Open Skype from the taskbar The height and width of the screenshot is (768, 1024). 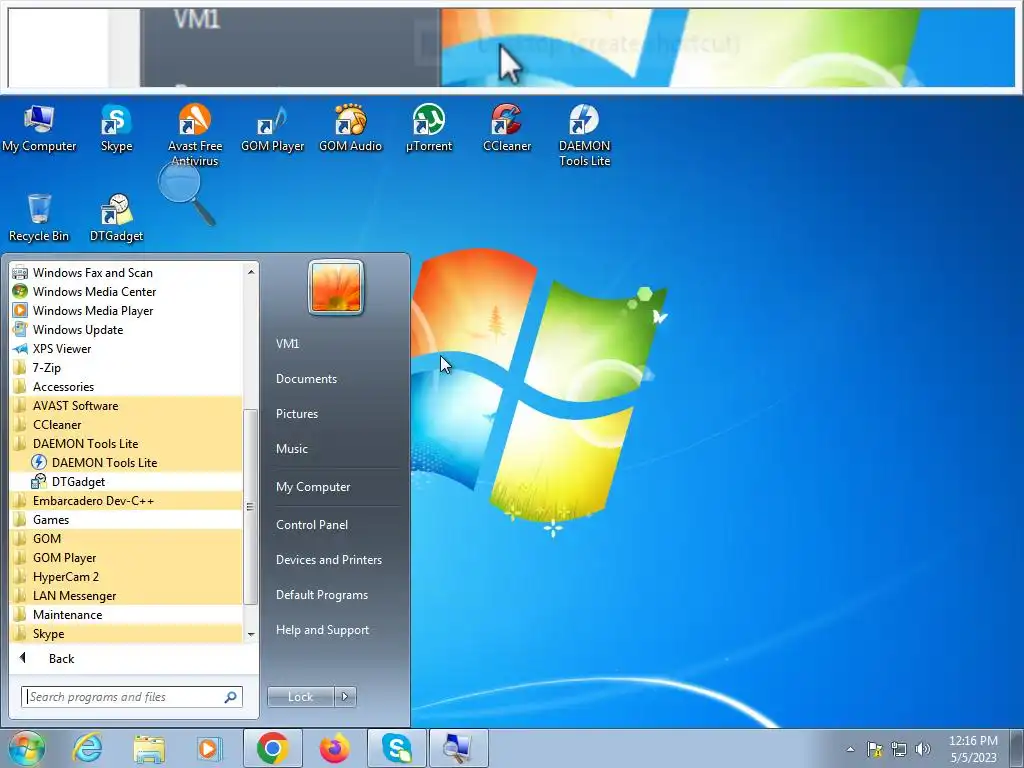point(396,748)
